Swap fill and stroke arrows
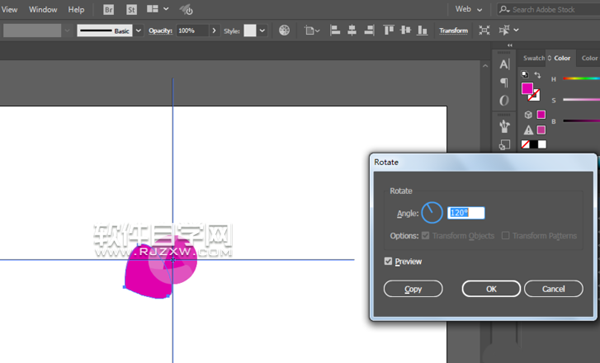600x363 pixels. (x=538, y=75)
